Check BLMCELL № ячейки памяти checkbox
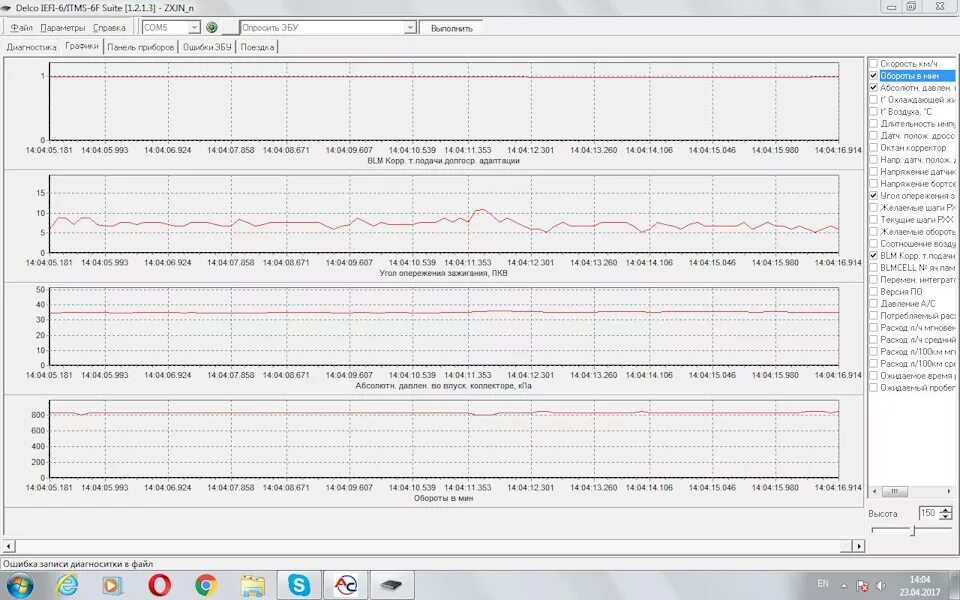The width and height of the screenshot is (960, 600). 874,268
